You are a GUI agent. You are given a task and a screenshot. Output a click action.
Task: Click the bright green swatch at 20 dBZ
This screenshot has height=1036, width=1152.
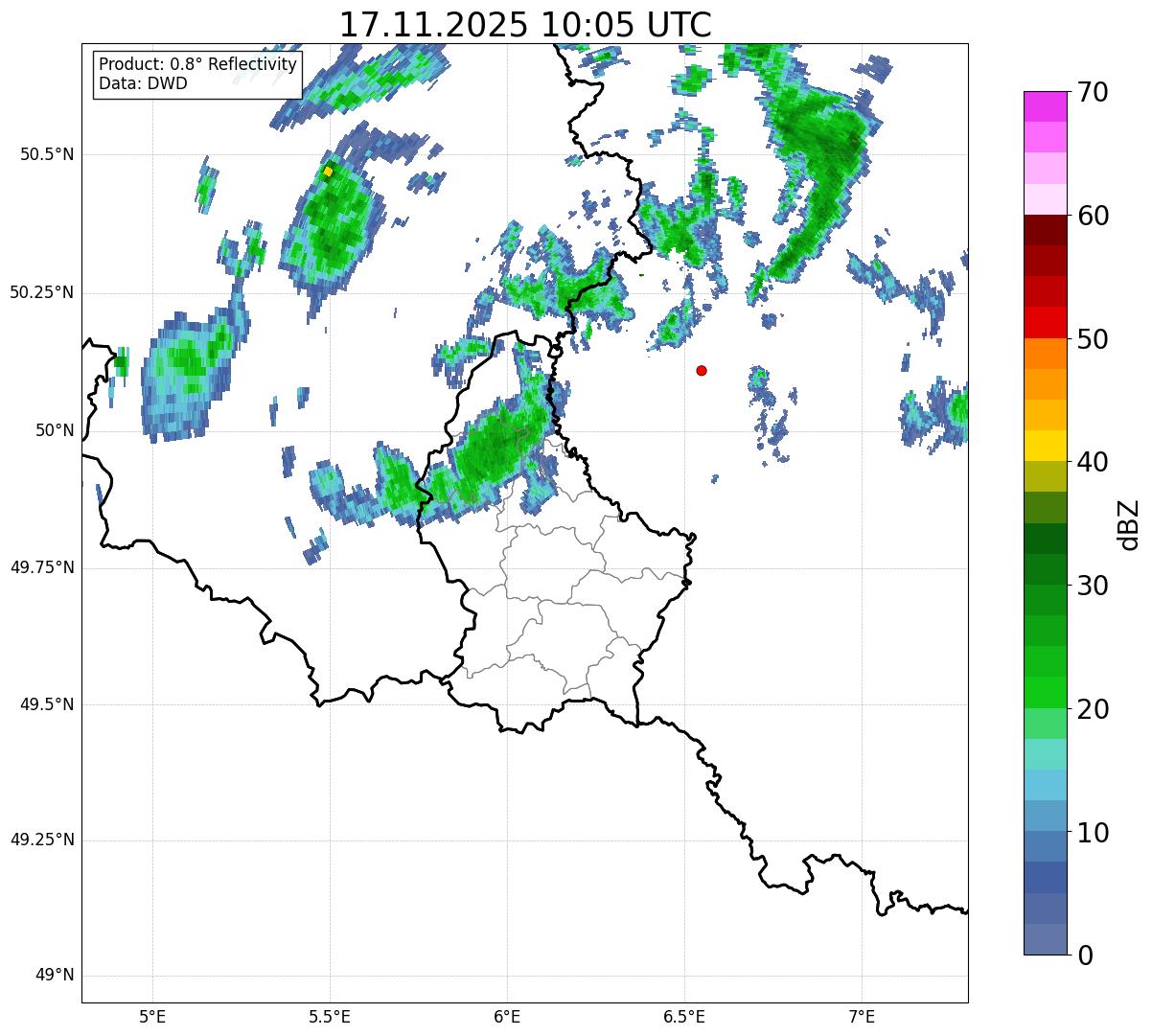1046,693
